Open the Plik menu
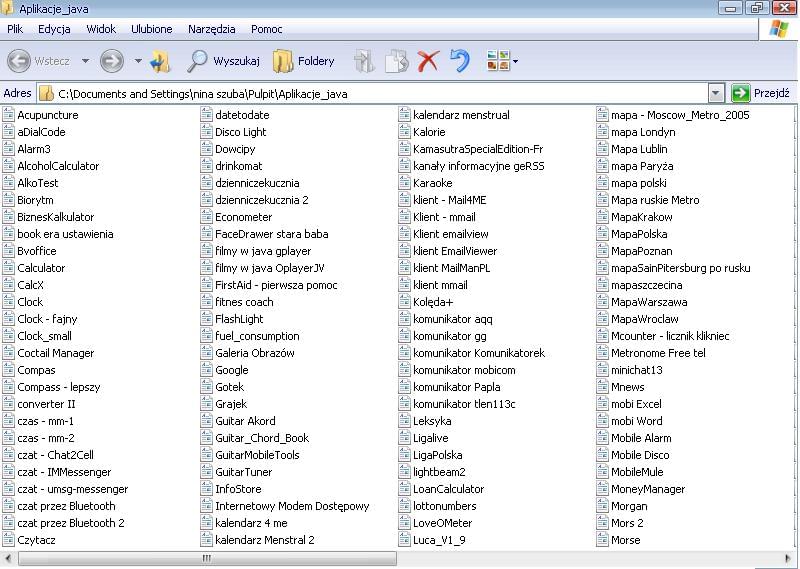This screenshot has height=569, width=800. pyautogui.click(x=15, y=29)
